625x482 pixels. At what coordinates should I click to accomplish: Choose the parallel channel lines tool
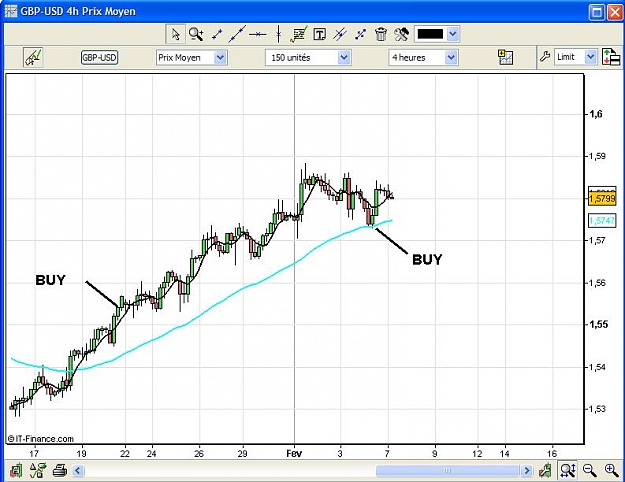point(340,34)
